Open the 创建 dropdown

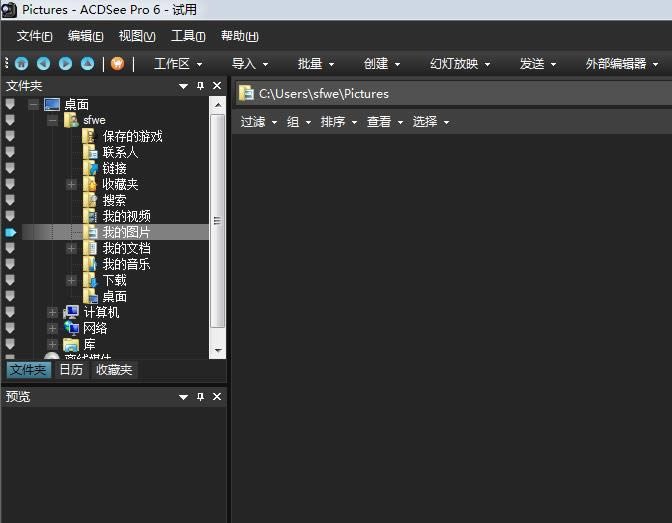point(382,64)
